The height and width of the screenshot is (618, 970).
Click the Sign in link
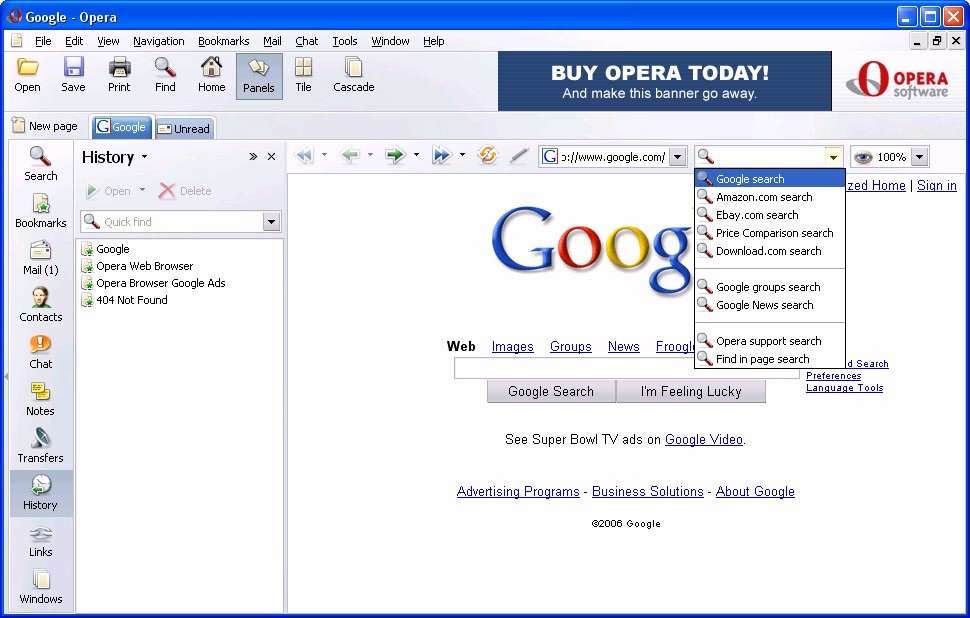tap(937, 185)
